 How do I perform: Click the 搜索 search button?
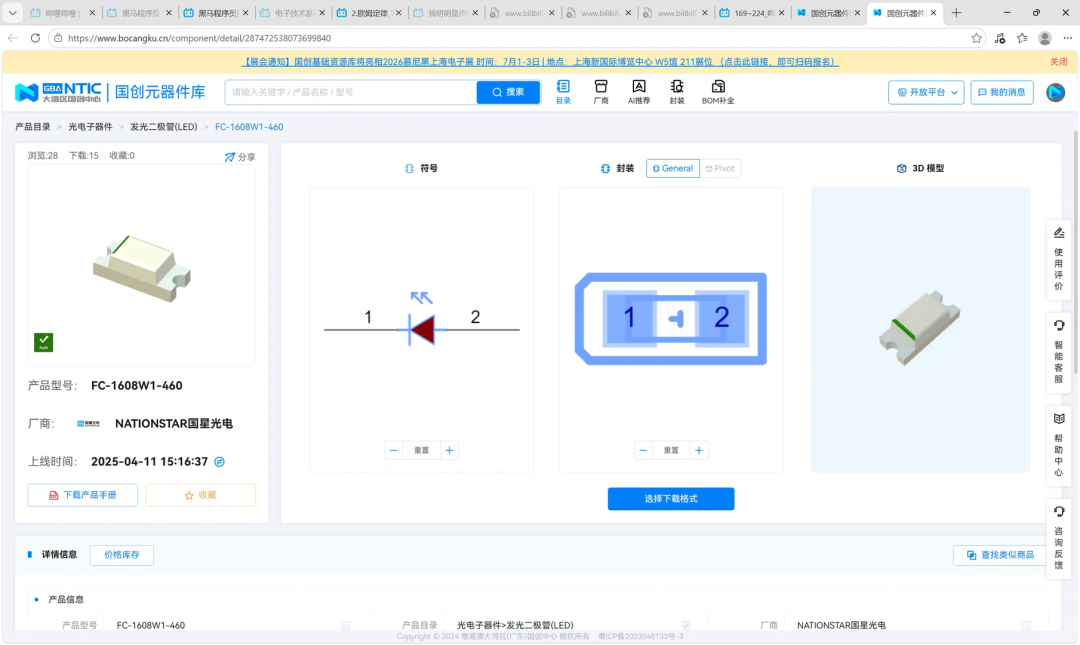pos(508,92)
